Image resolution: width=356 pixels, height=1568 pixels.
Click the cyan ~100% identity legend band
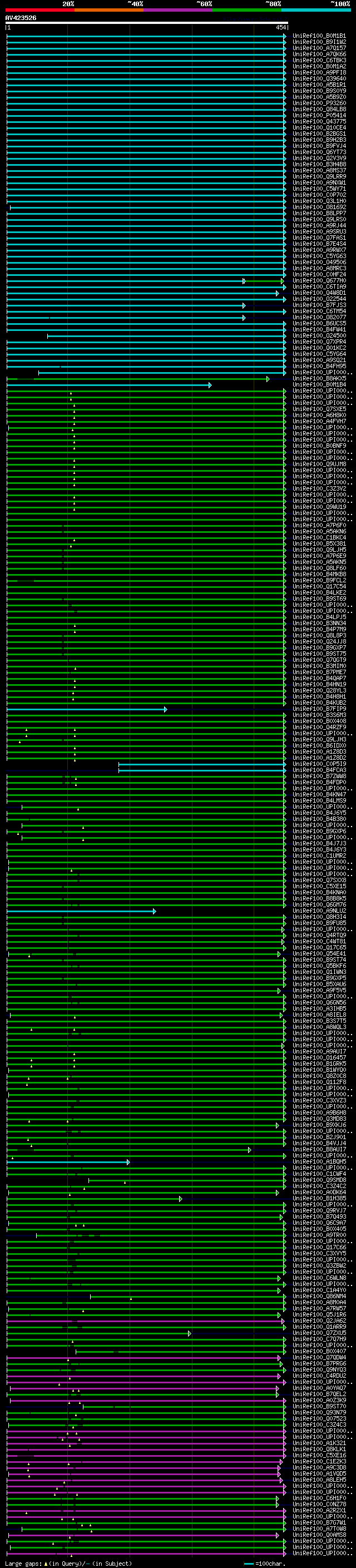[317, 10]
